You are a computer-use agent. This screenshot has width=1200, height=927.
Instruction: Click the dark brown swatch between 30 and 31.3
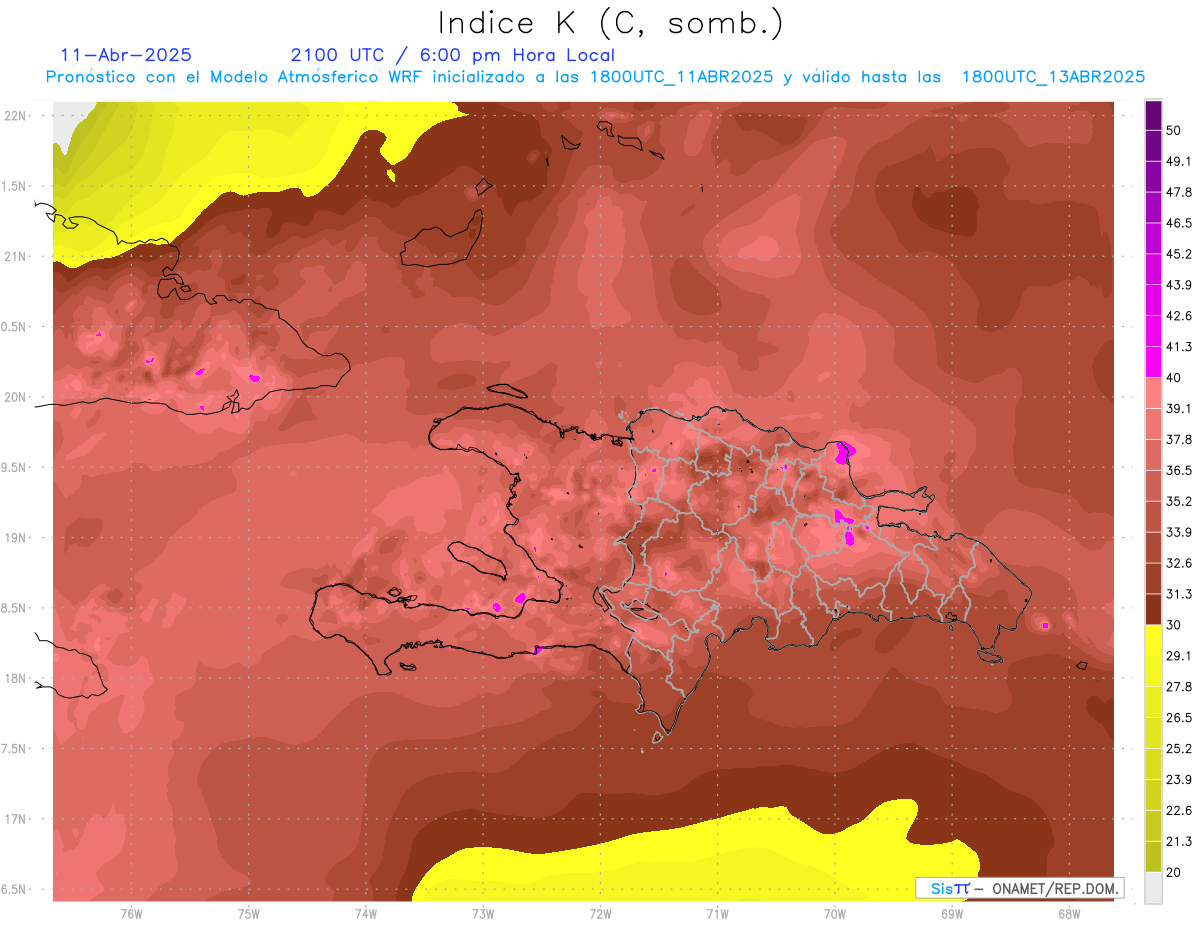pos(1153,609)
